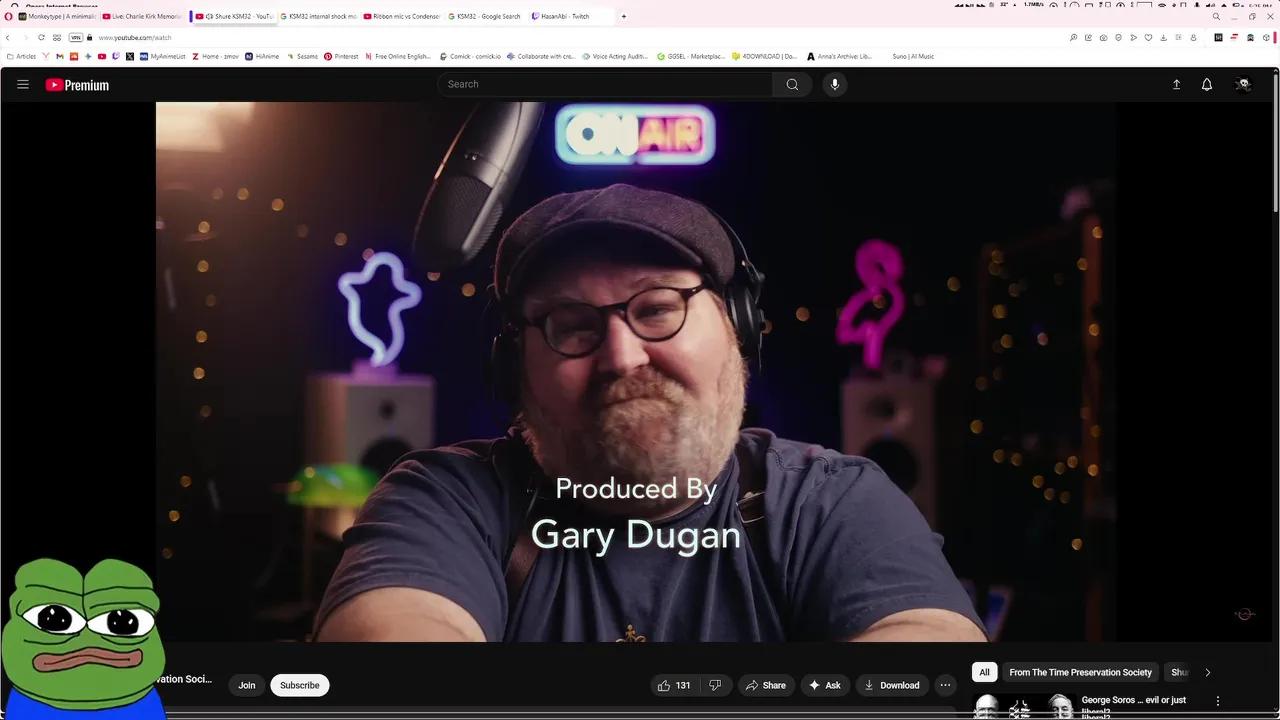Click the magnifier search button
This screenshot has width=1280, height=720.
tap(792, 84)
